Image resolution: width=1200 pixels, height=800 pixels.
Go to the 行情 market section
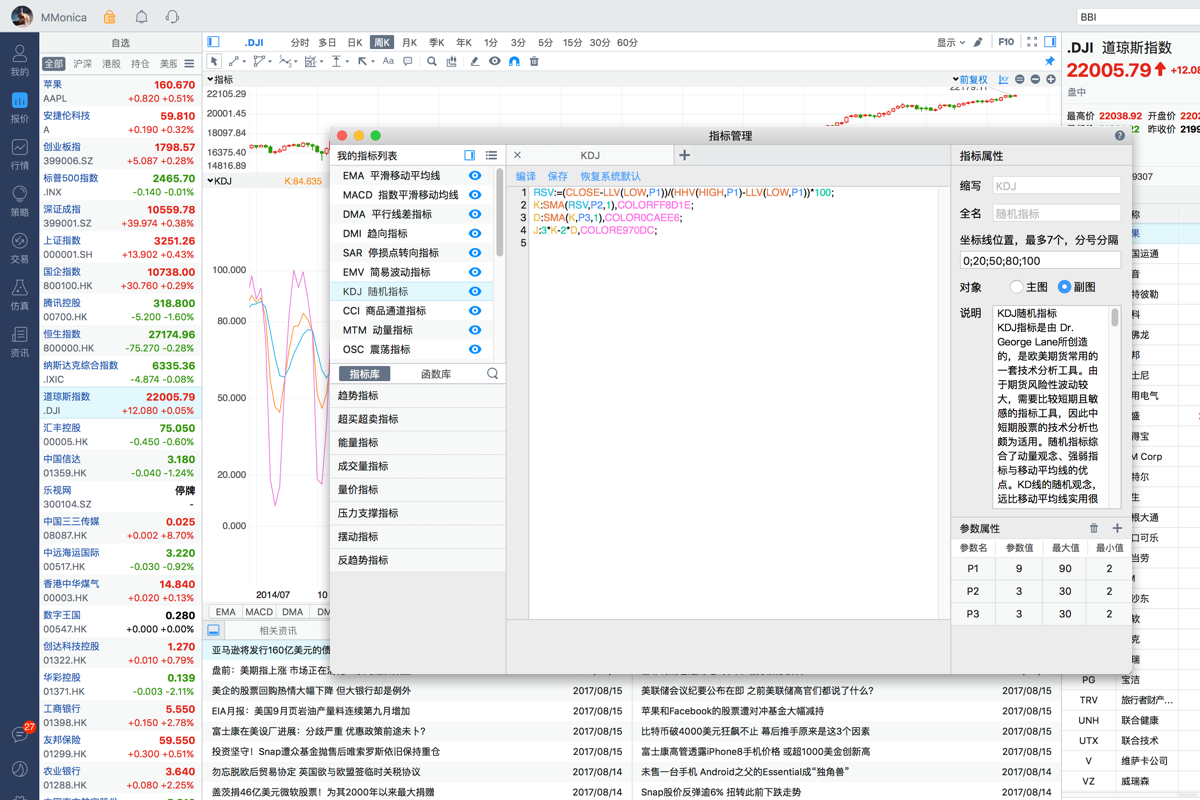tap(19, 153)
